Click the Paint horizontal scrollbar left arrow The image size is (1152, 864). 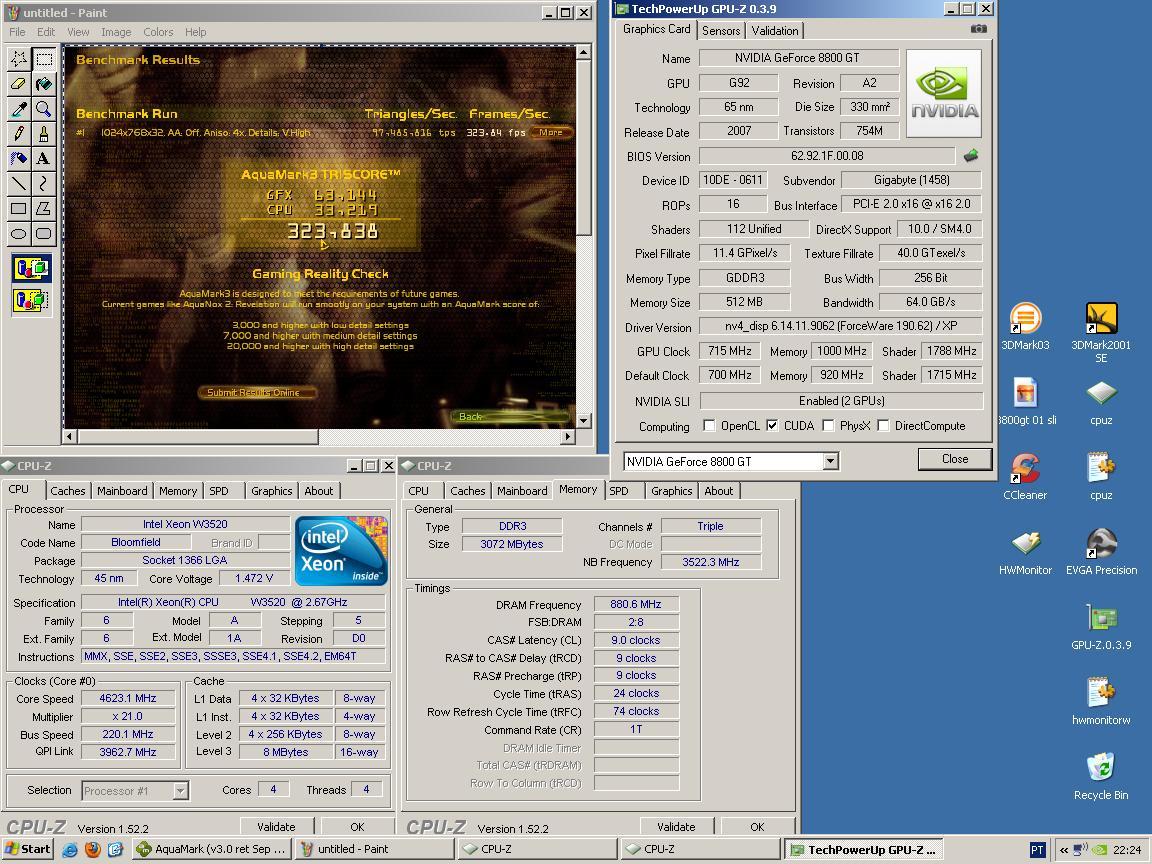pyautogui.click(x=71, y=436)
